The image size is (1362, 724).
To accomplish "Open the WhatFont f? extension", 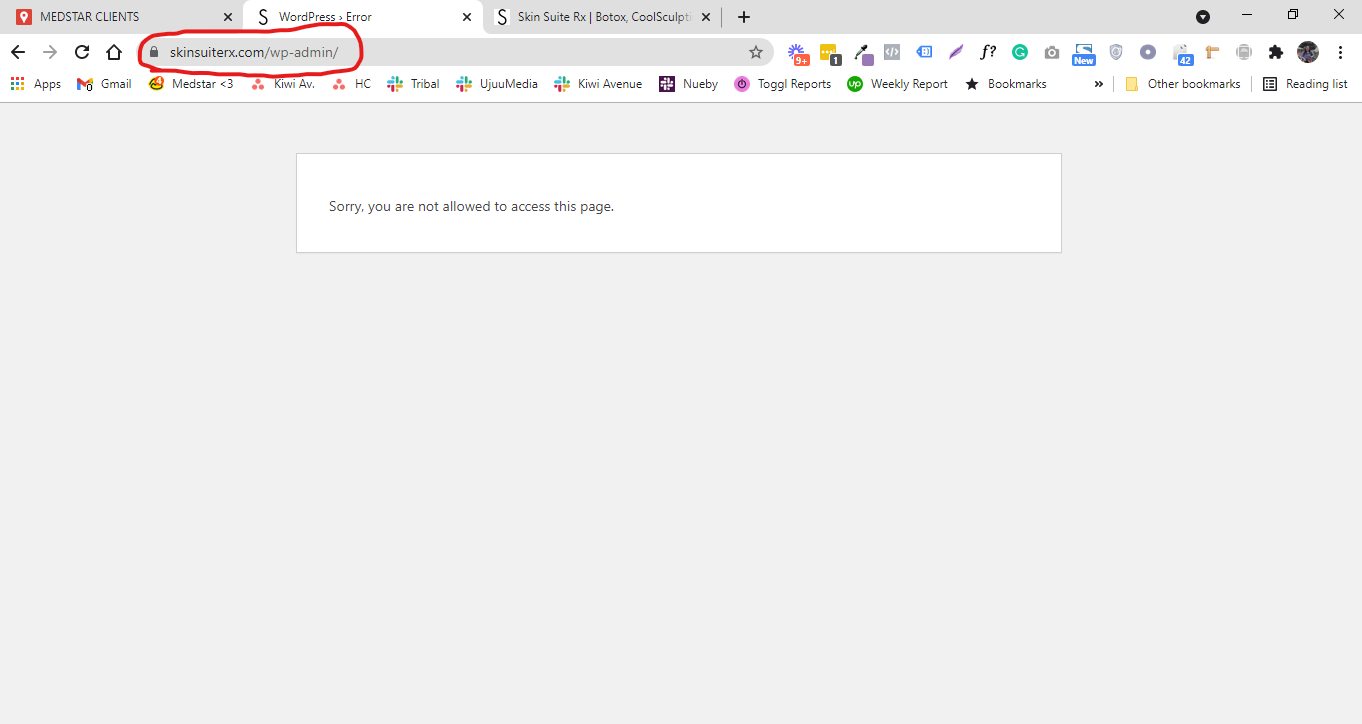I will click(988, 52).
